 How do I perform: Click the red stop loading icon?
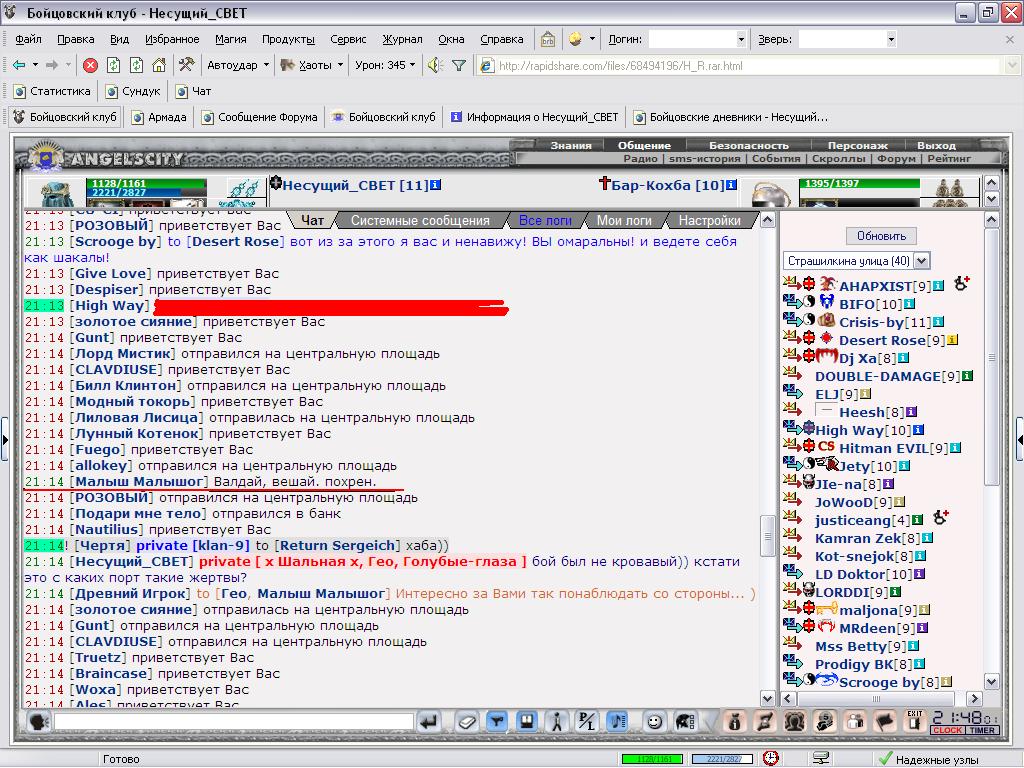(90, 65)
